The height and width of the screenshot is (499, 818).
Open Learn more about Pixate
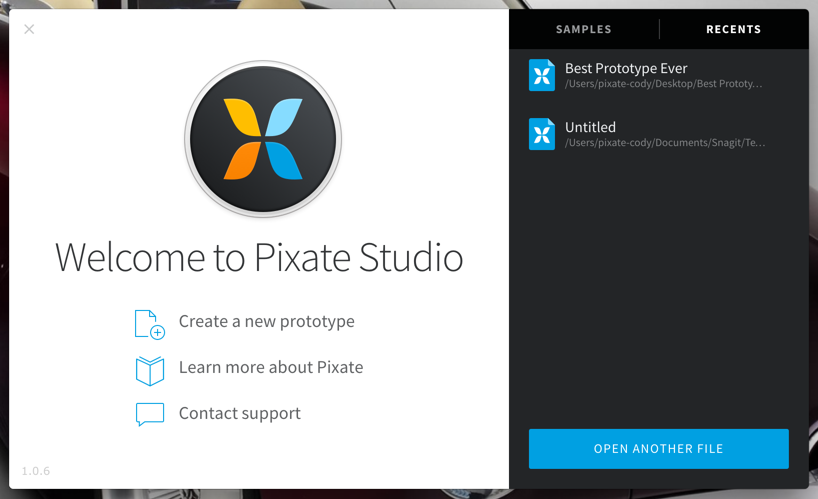point(271,367)
